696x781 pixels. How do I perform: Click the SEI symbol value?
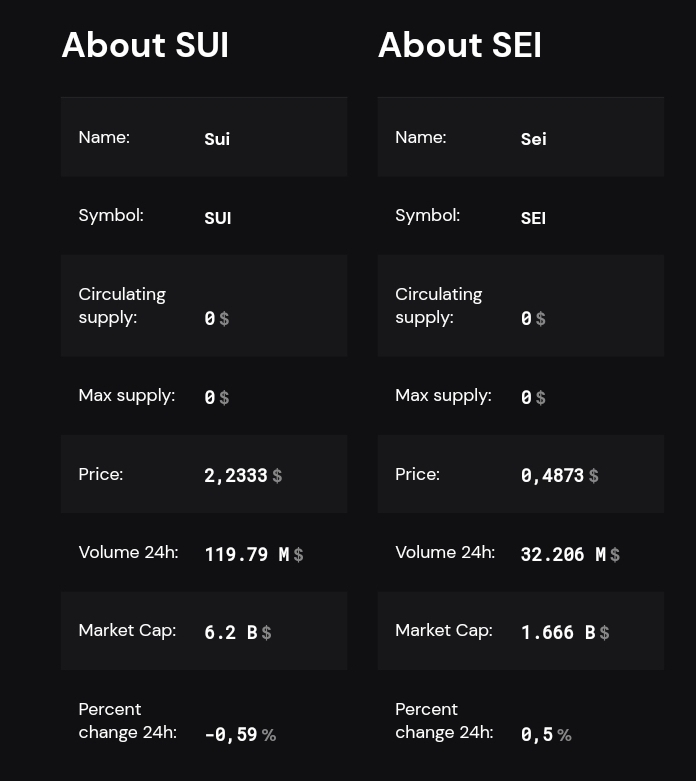point(533,218)
